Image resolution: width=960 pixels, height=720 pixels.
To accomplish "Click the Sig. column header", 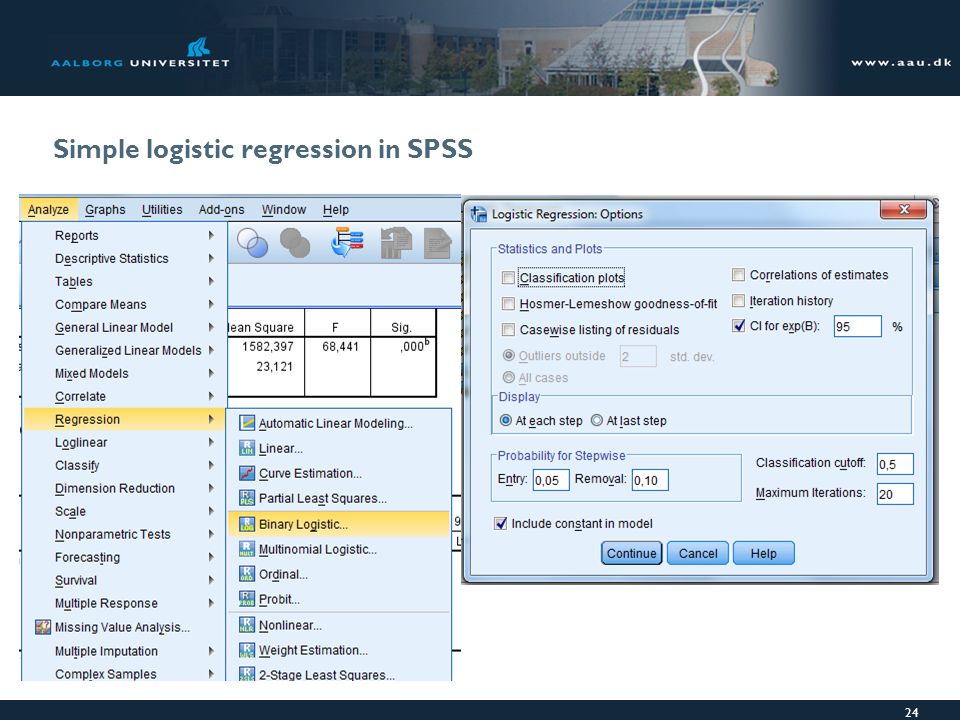I will coord(403,327).
